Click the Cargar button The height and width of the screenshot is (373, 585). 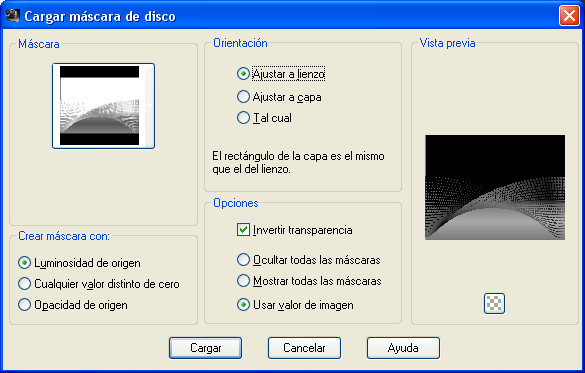click(205, 348)
